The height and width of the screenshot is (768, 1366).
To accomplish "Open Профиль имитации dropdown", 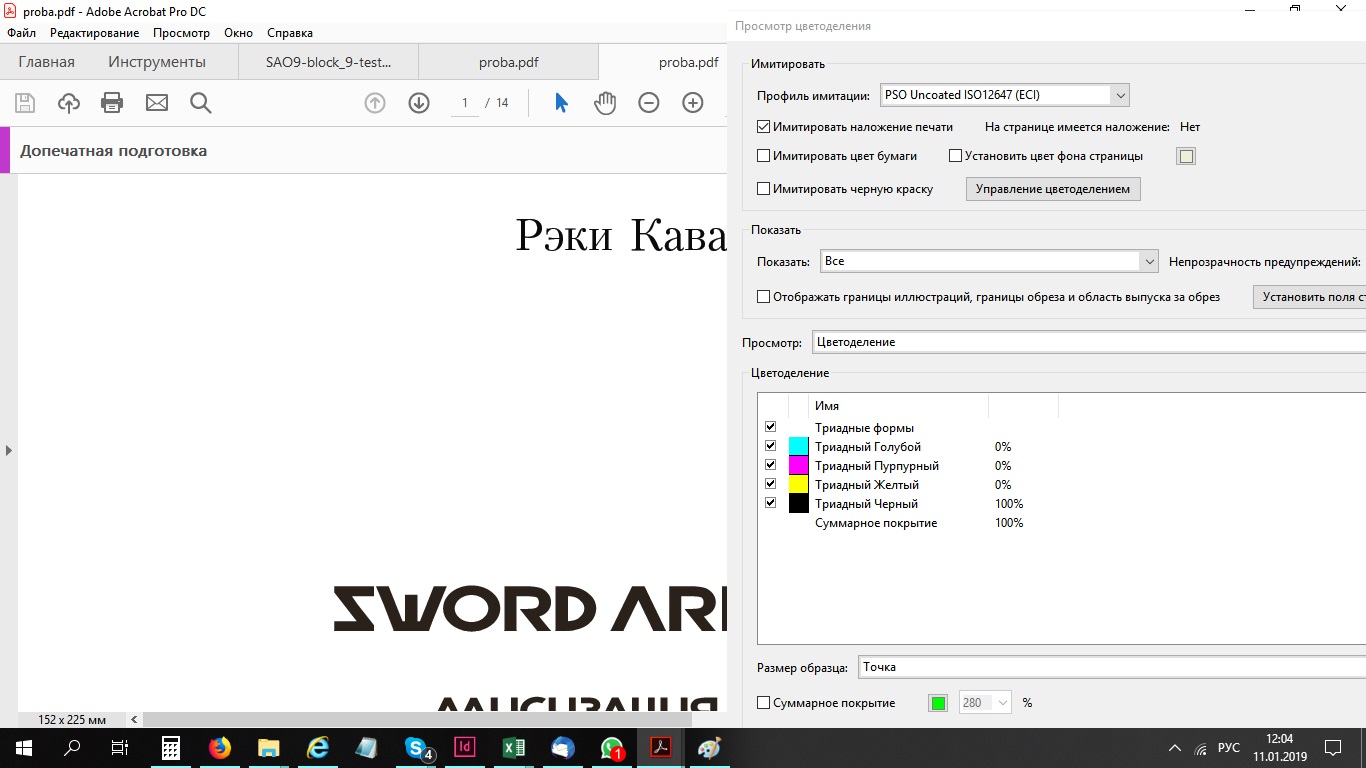I will click(1119, 96).
